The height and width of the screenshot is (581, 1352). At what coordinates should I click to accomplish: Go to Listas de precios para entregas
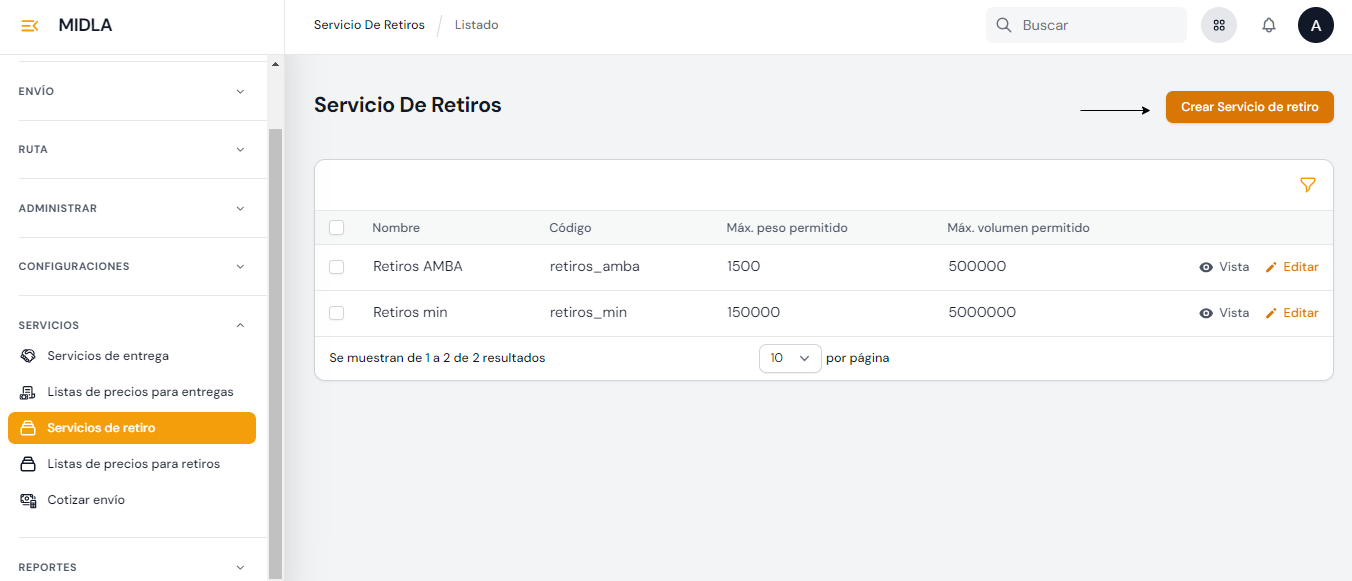(x=140, y=392)
